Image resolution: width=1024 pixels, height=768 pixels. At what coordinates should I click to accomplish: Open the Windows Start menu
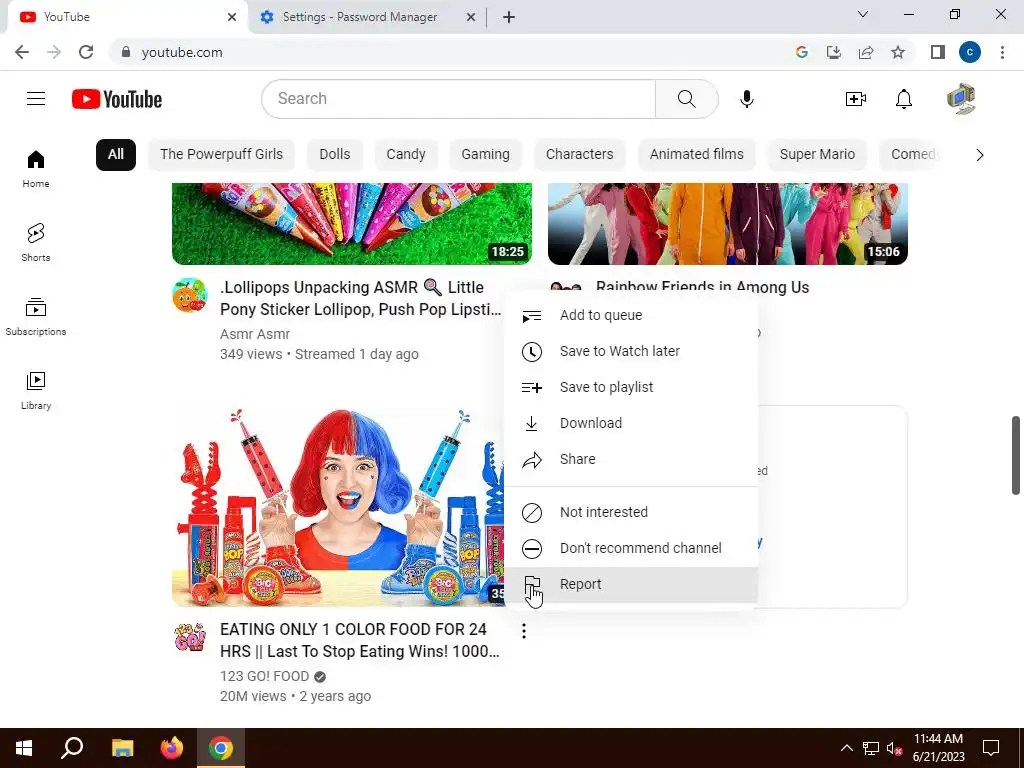tap(24, 748)
